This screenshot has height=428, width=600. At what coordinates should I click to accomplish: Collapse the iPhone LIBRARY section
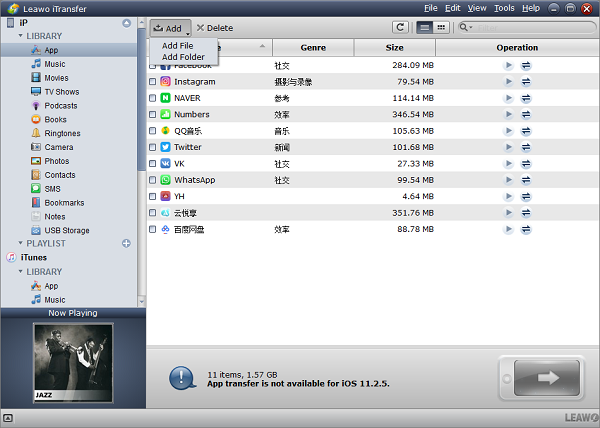pyautogui.click(x=20, y=36)
